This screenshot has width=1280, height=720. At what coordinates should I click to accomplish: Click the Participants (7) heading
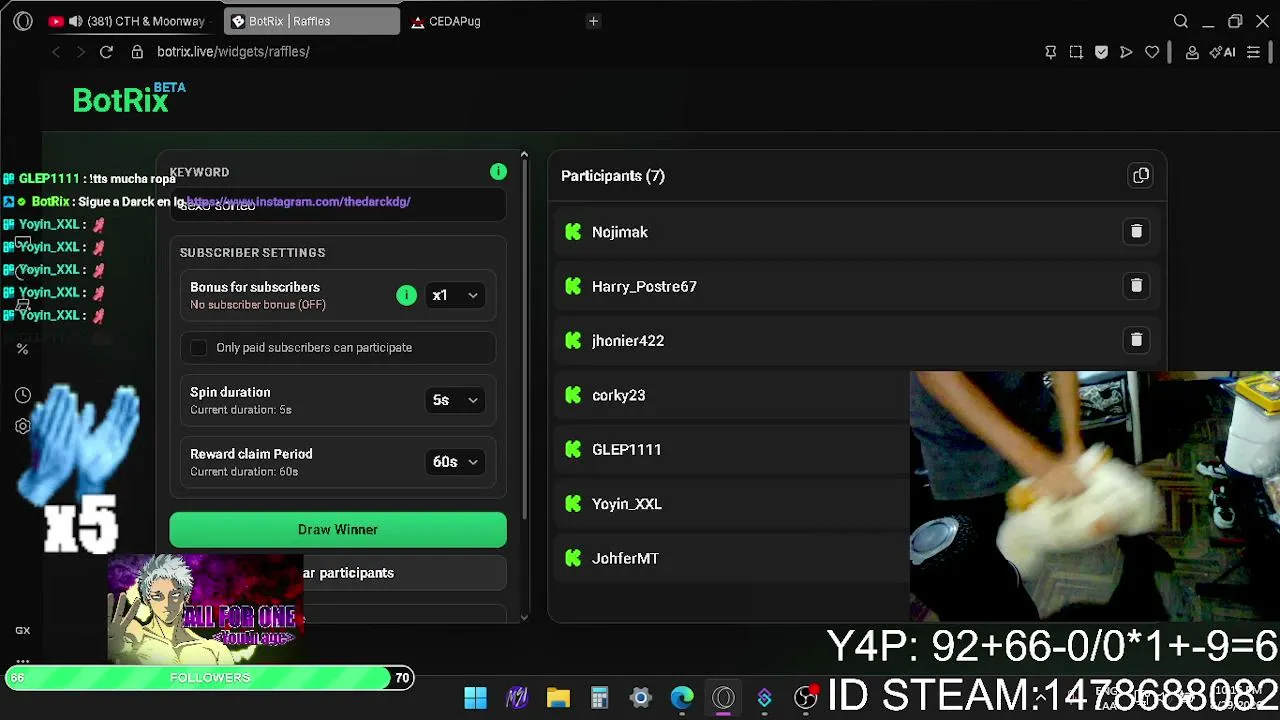[x=613, y=176]
